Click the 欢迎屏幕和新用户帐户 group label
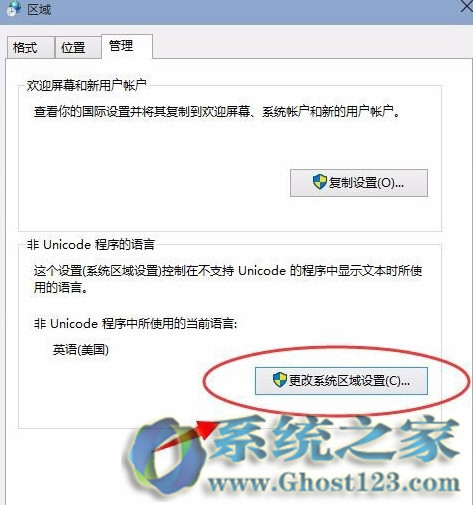The width and height of the screenshot is (473, 505). pos(87,85)
